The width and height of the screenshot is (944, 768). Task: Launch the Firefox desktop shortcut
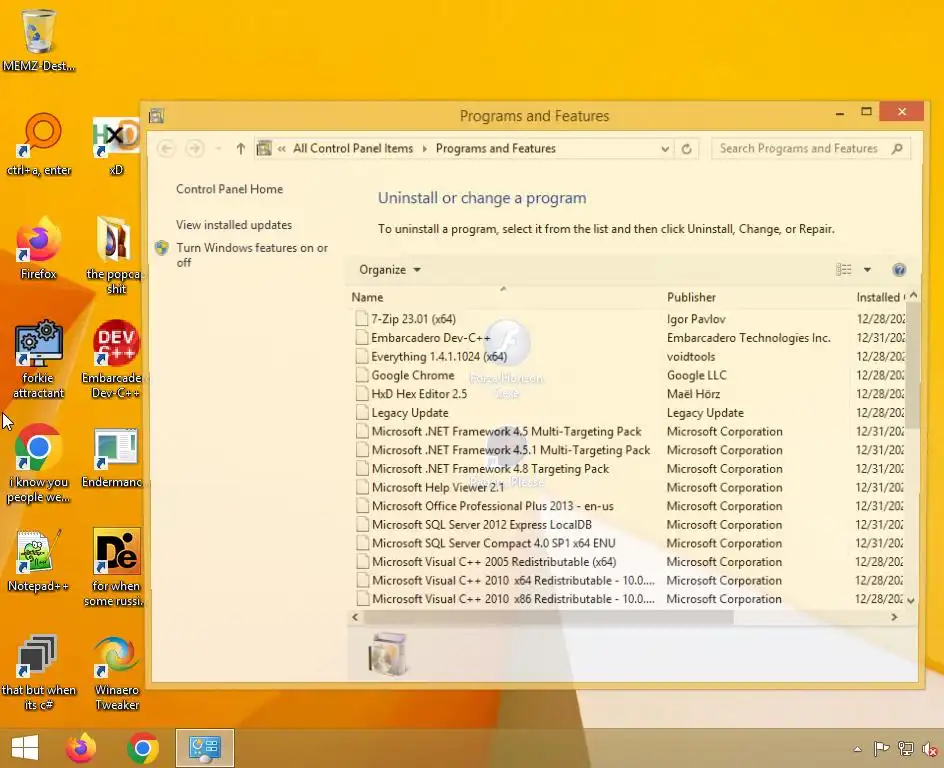[39, 249]
